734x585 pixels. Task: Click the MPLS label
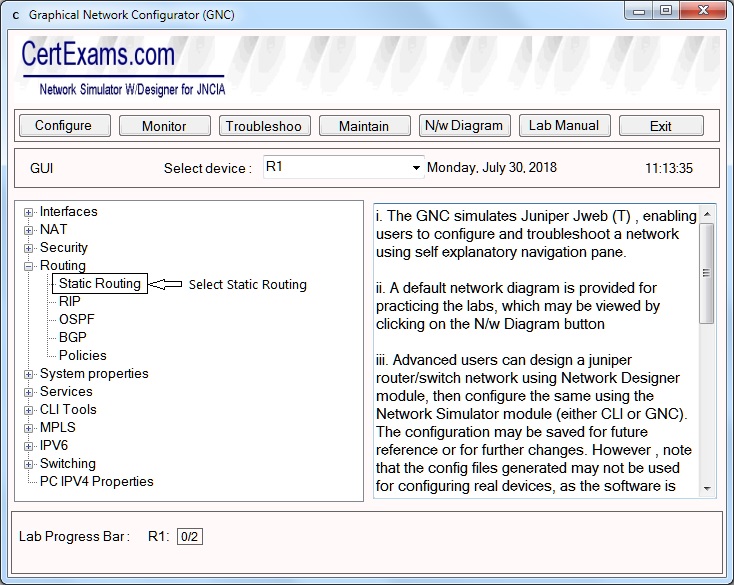coord(58,427)
